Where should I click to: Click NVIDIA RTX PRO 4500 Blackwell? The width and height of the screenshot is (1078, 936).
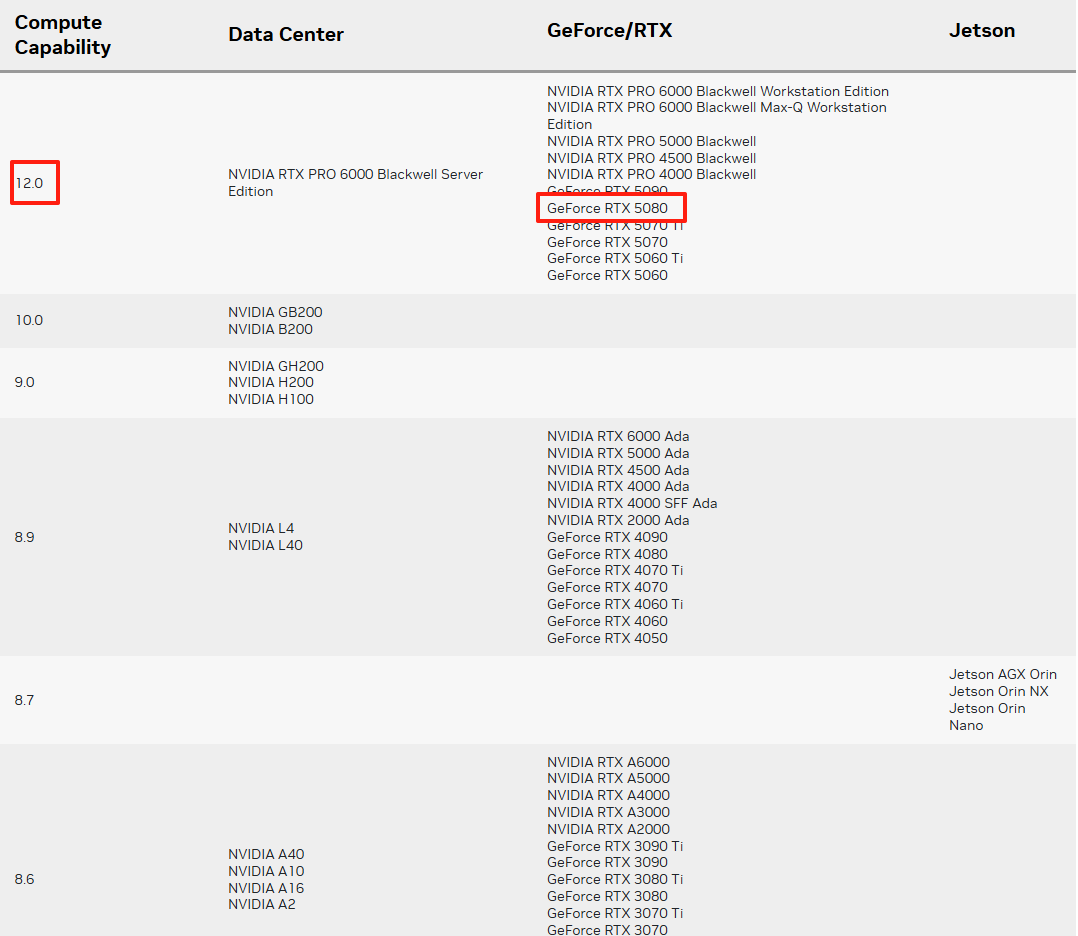(x=652, y=158)
